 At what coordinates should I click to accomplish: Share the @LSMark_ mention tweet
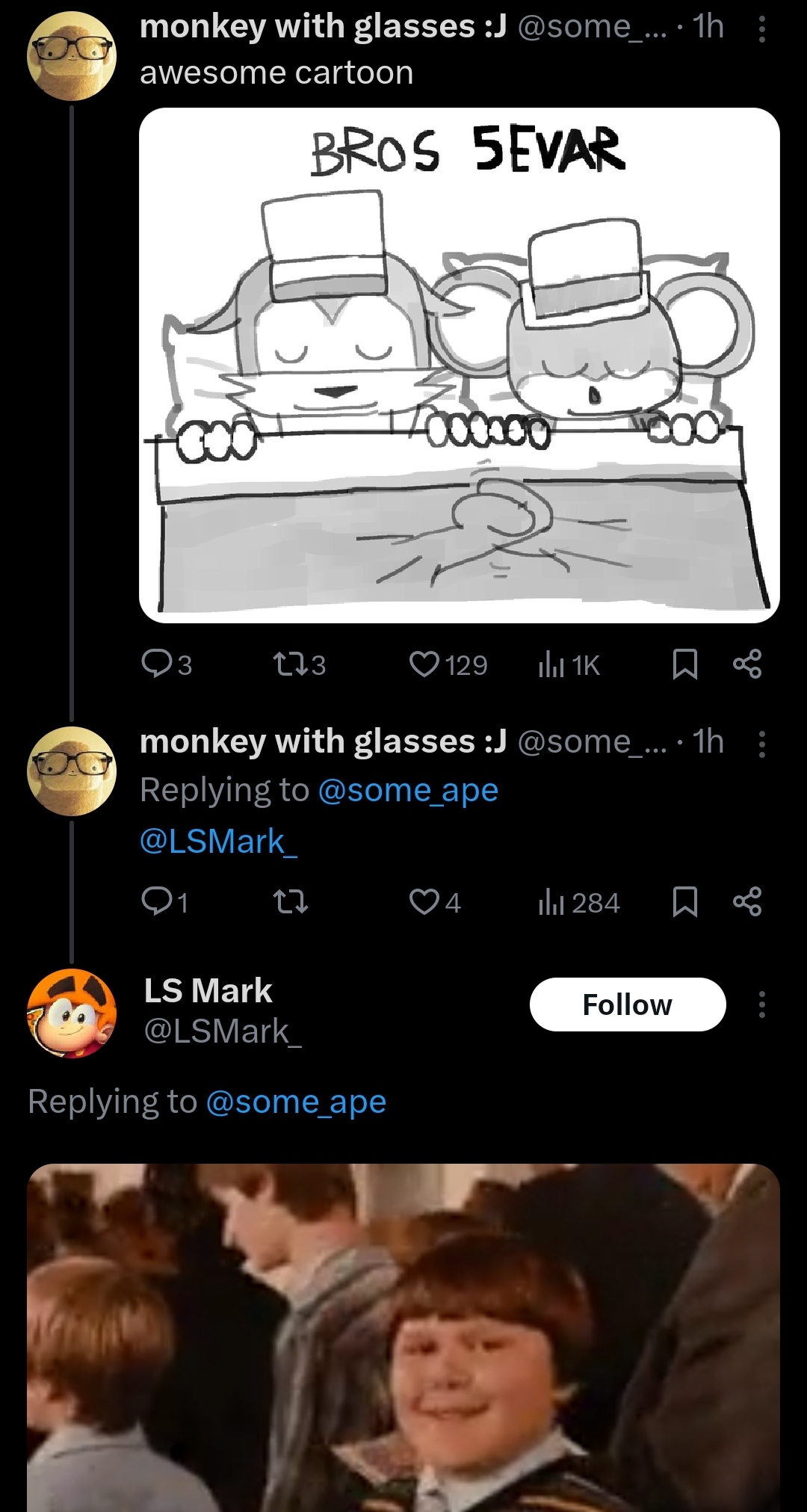pos(747,902)
